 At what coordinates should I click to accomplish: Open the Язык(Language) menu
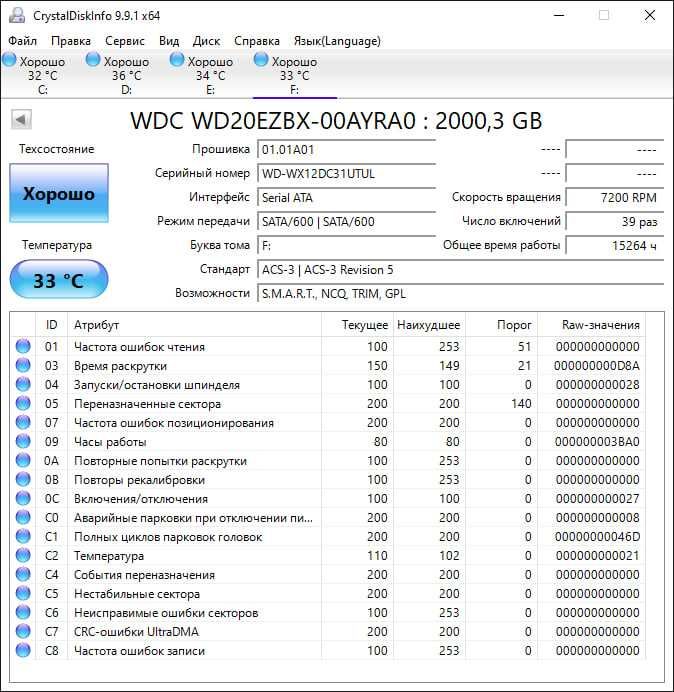click(x=337, y=41)
